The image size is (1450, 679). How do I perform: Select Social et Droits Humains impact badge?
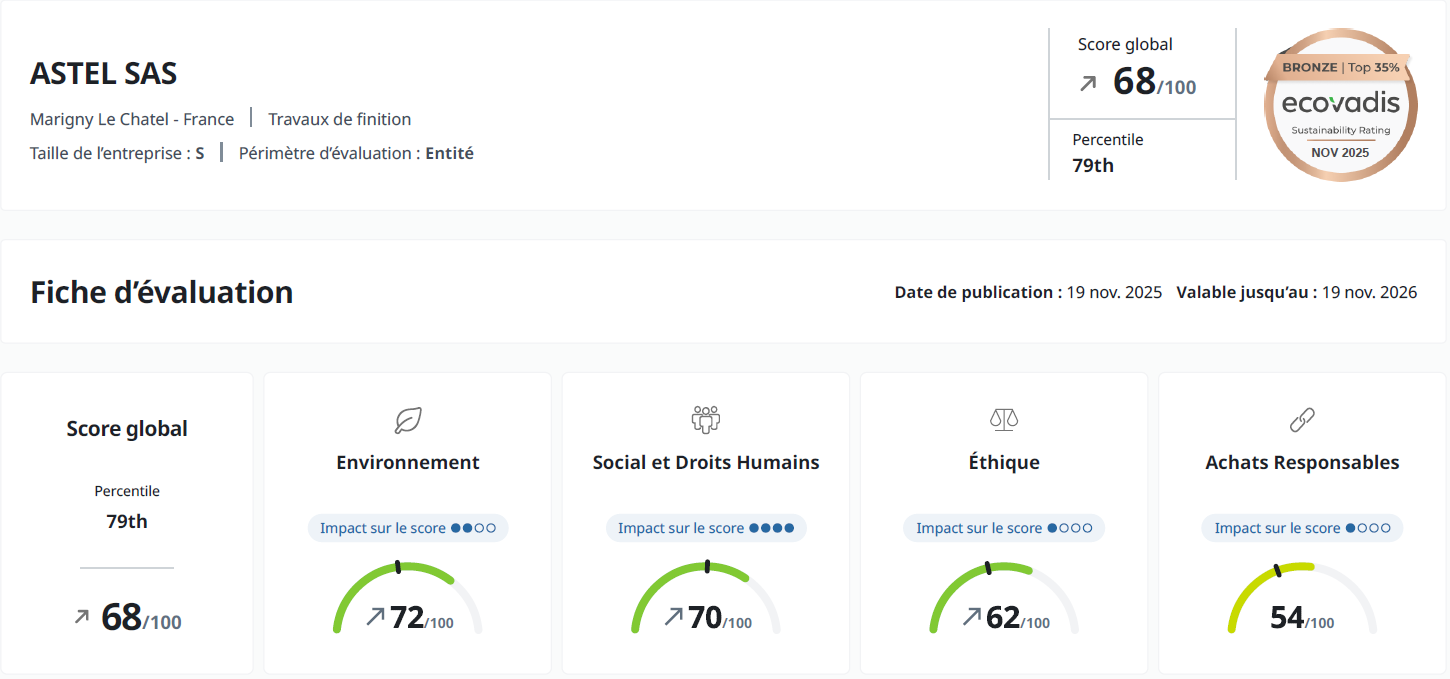706,528
